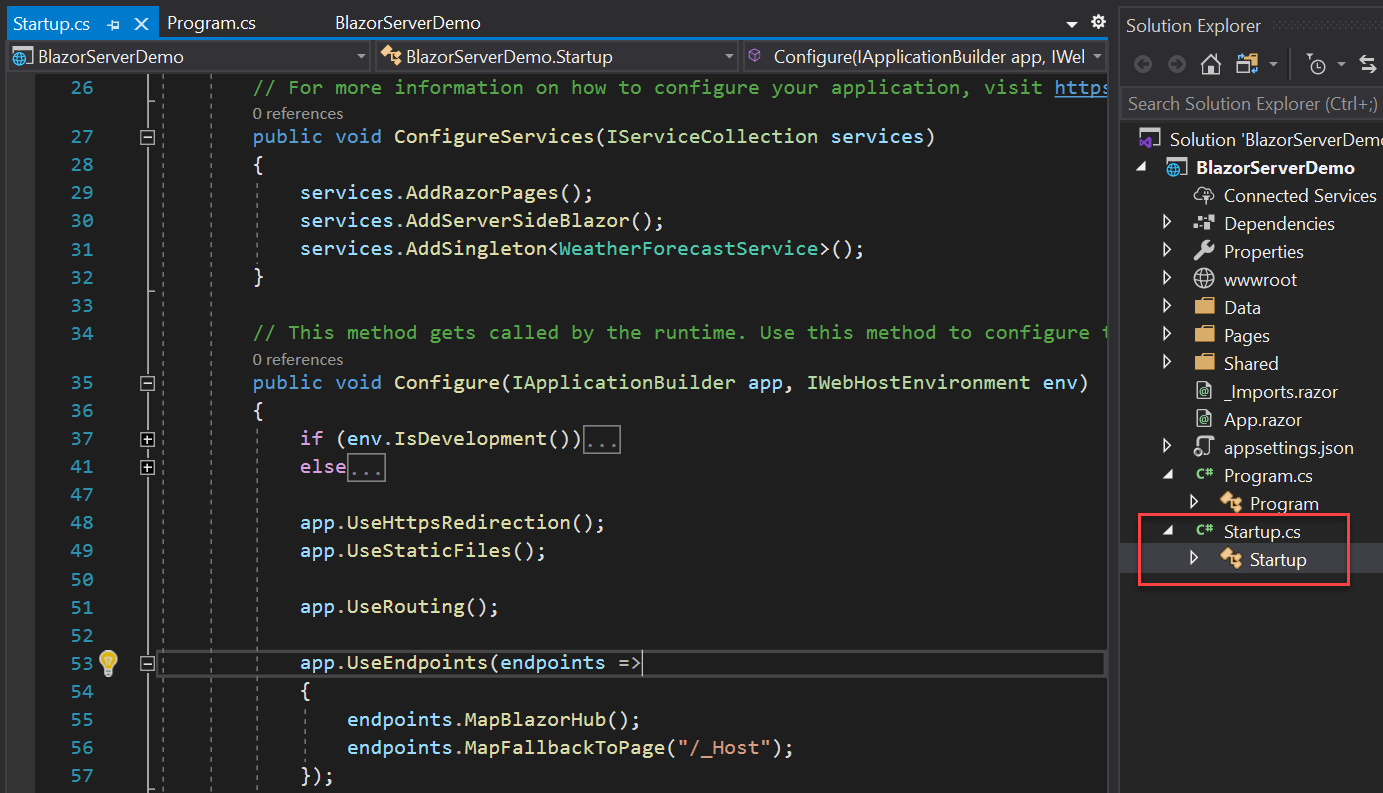Click the https link in the comment
Image resolution: width=1383 pixels, height=793 pixels.
[x=1081, y=87]
